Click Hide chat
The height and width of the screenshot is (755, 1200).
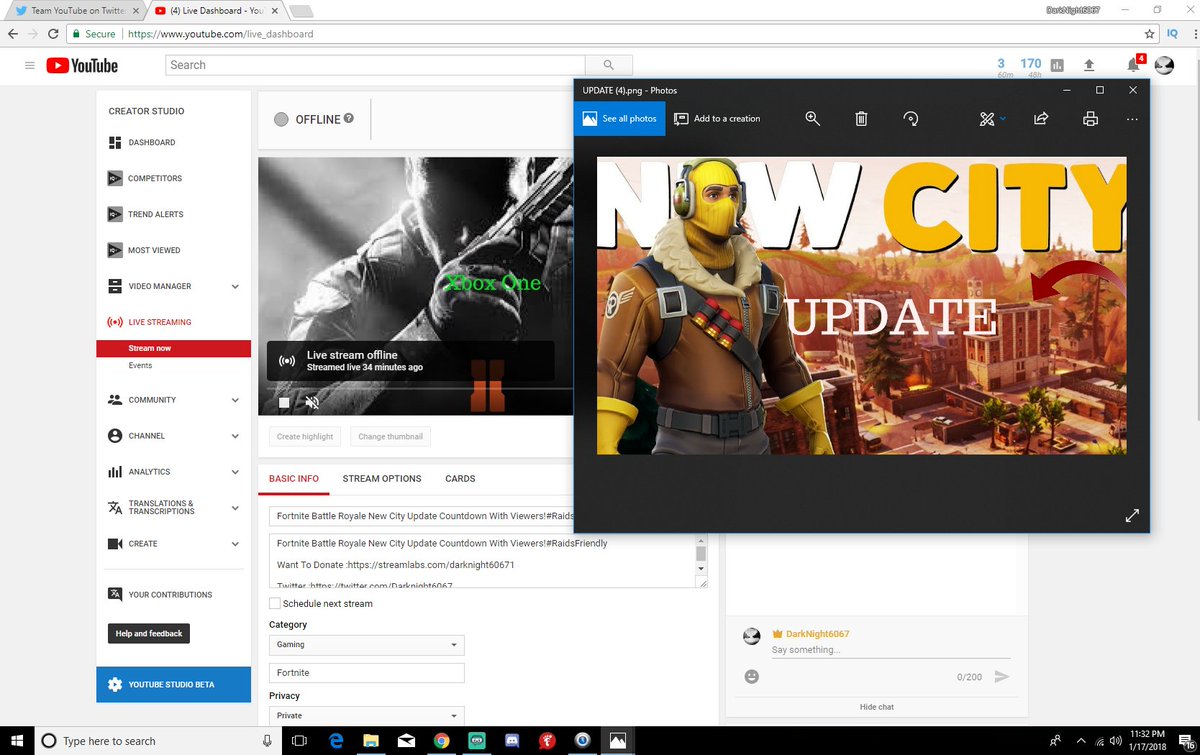(877, 707)
